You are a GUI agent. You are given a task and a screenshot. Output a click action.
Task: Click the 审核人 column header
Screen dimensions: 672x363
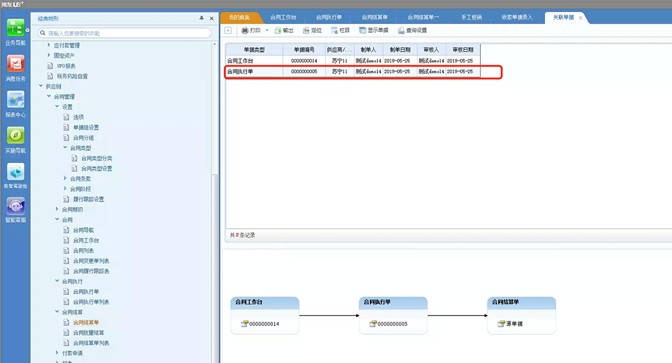431,50
